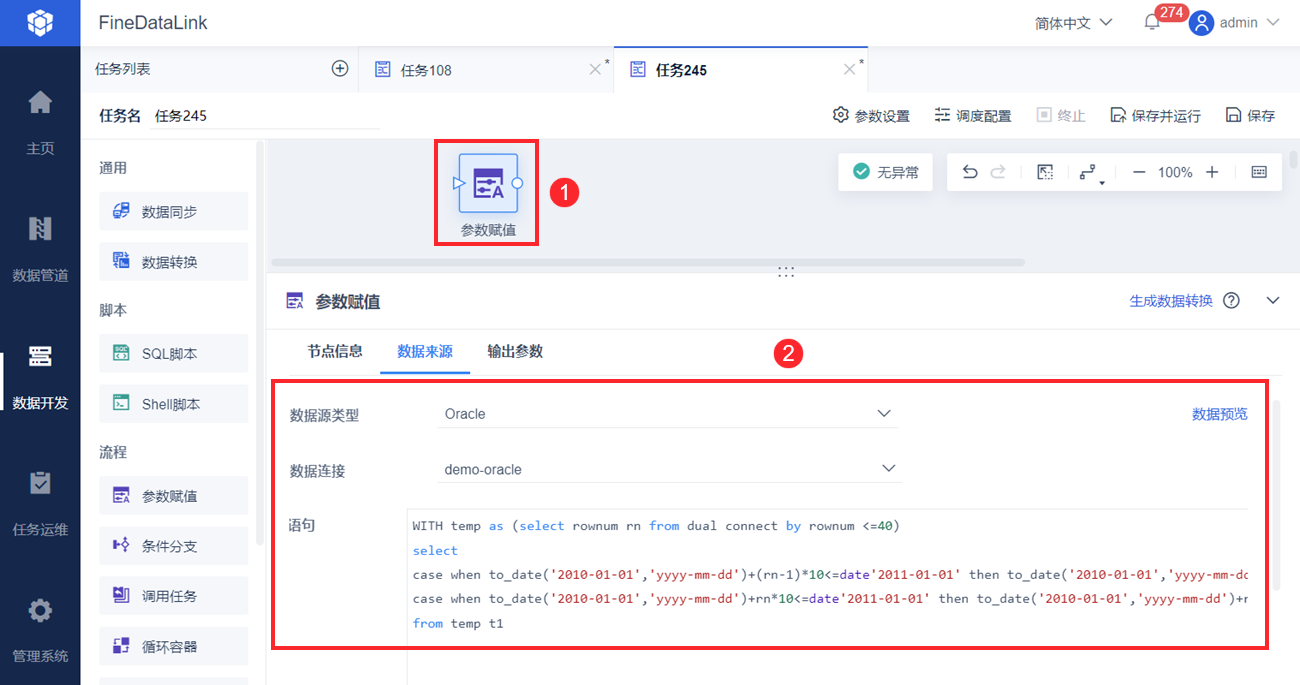Viewport: 1300px width, 685px height.
Task: Click the 通用 section label
Action: pos(113,168)
